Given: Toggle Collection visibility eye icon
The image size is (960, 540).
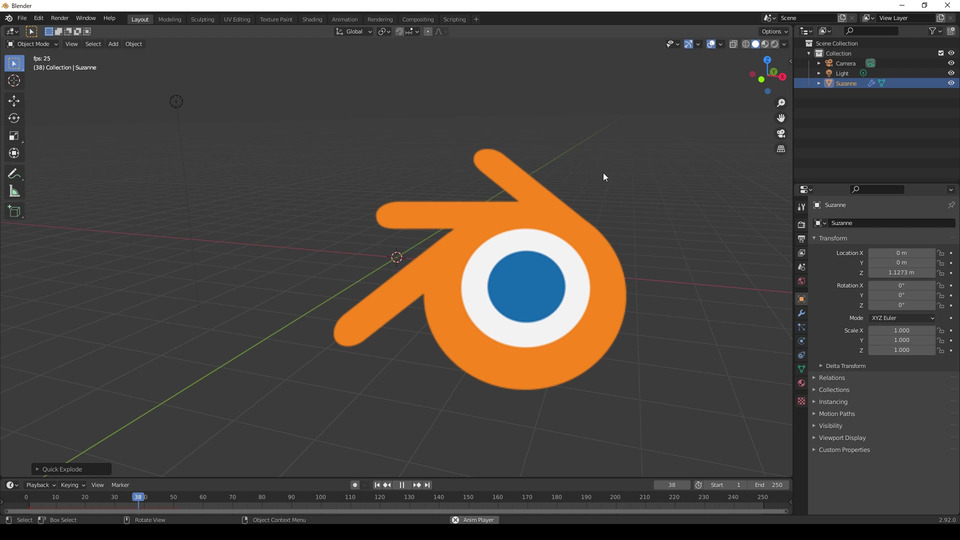Looking at the screenshot, I should (951, 53).
